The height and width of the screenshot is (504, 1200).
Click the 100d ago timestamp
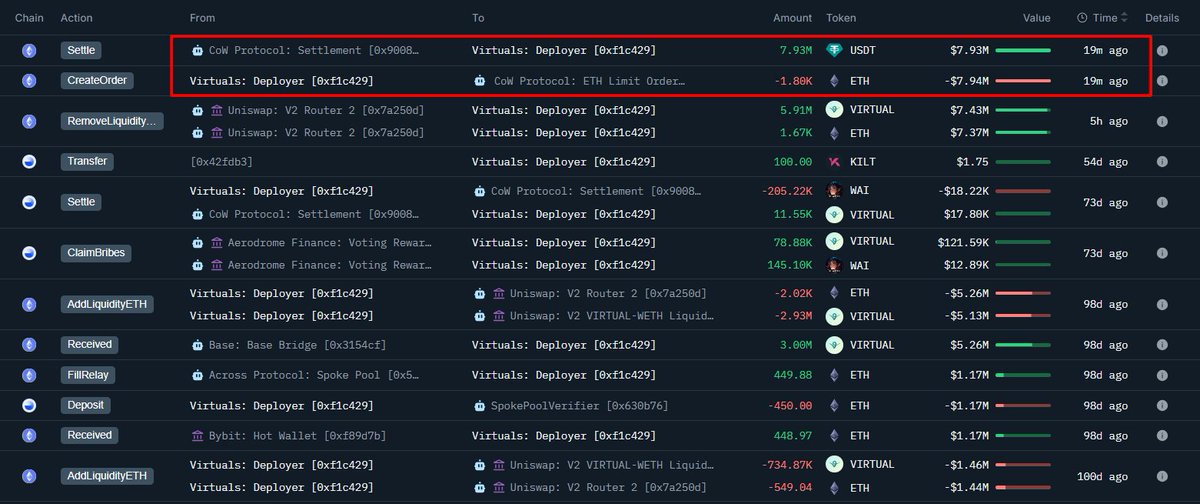(1103, 477)
